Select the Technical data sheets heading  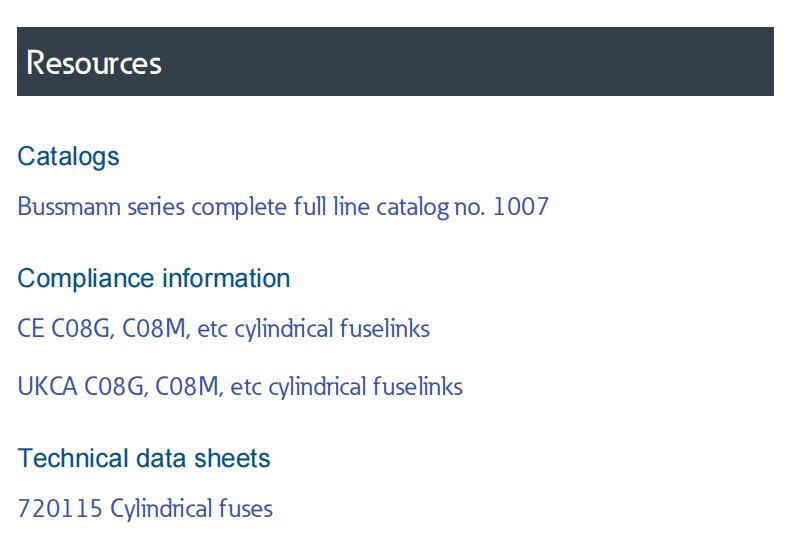point(144,458)
